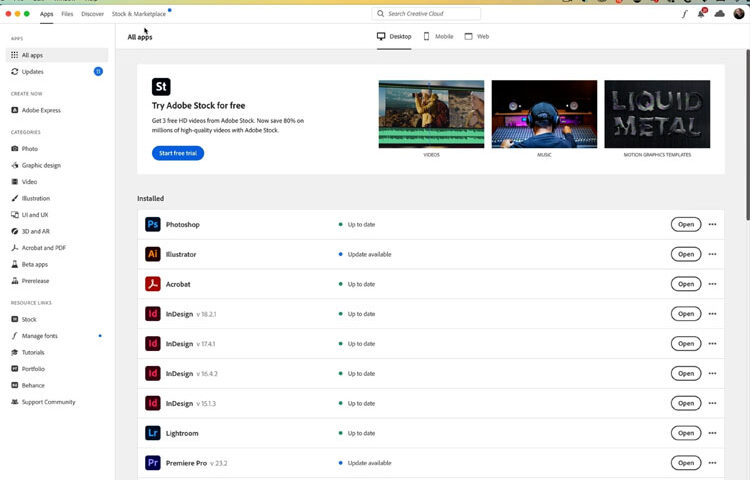Click the Lightroom app icon
Image resolution: width=750 pixels, height=480 pixels.
[x=153, y=433]
